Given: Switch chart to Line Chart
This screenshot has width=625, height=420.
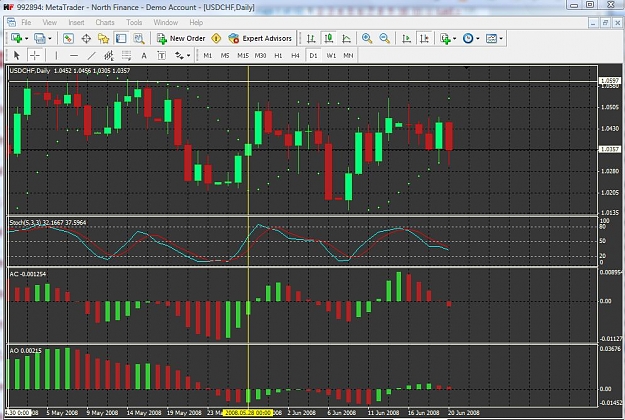Looking at the screenshot, I should (346, 39).
